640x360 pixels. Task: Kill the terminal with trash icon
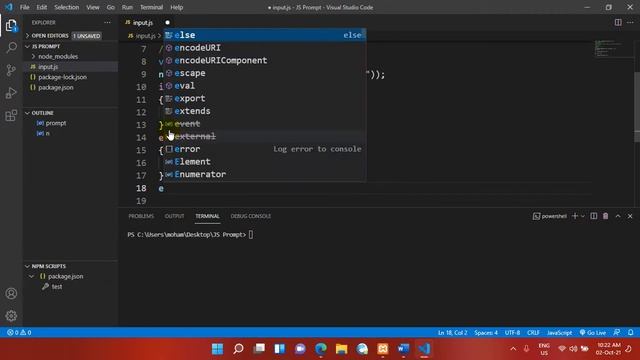coord(606,216)
